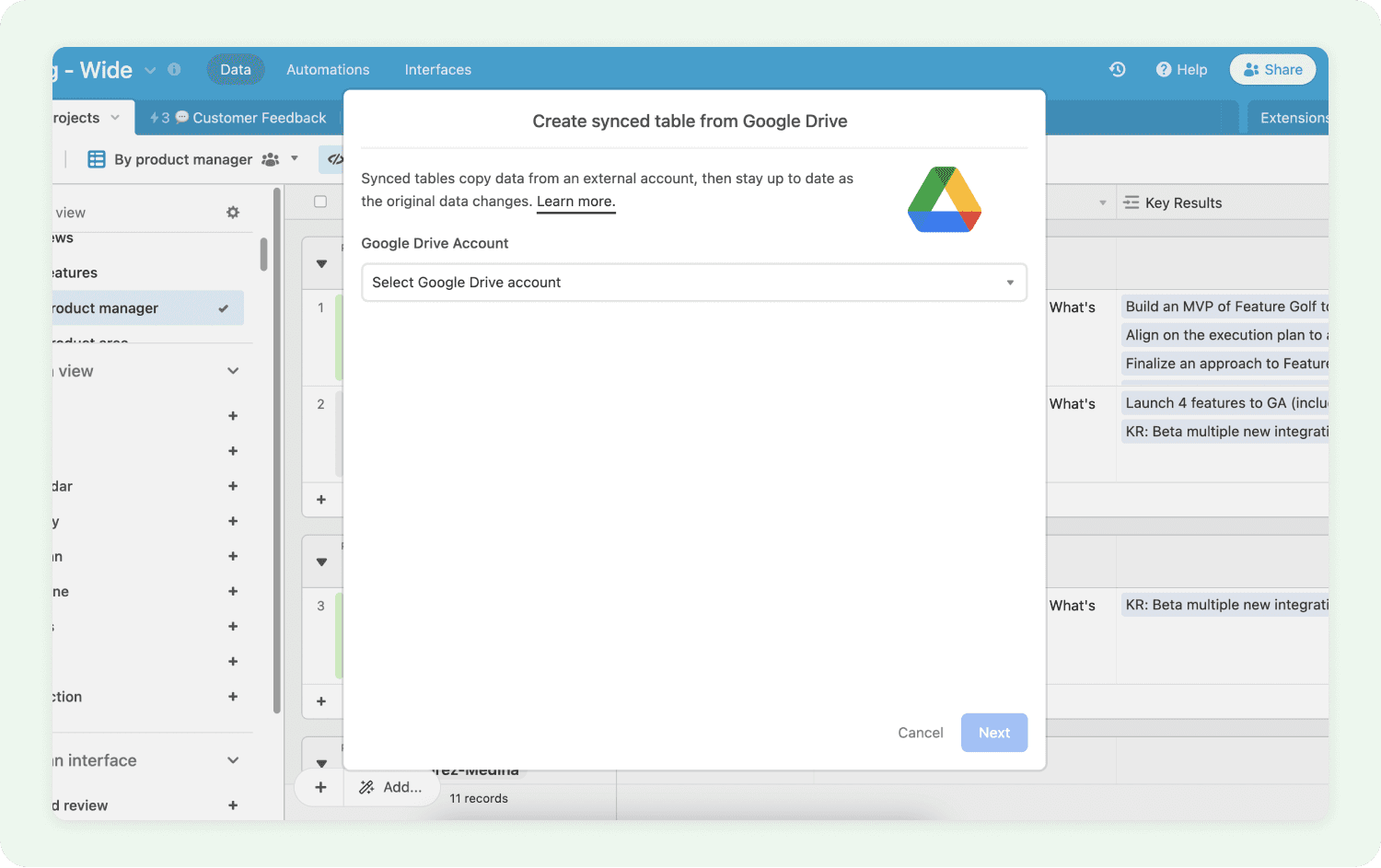Open the base history clock icon
1381x868 pixels.
(1118, 69)
